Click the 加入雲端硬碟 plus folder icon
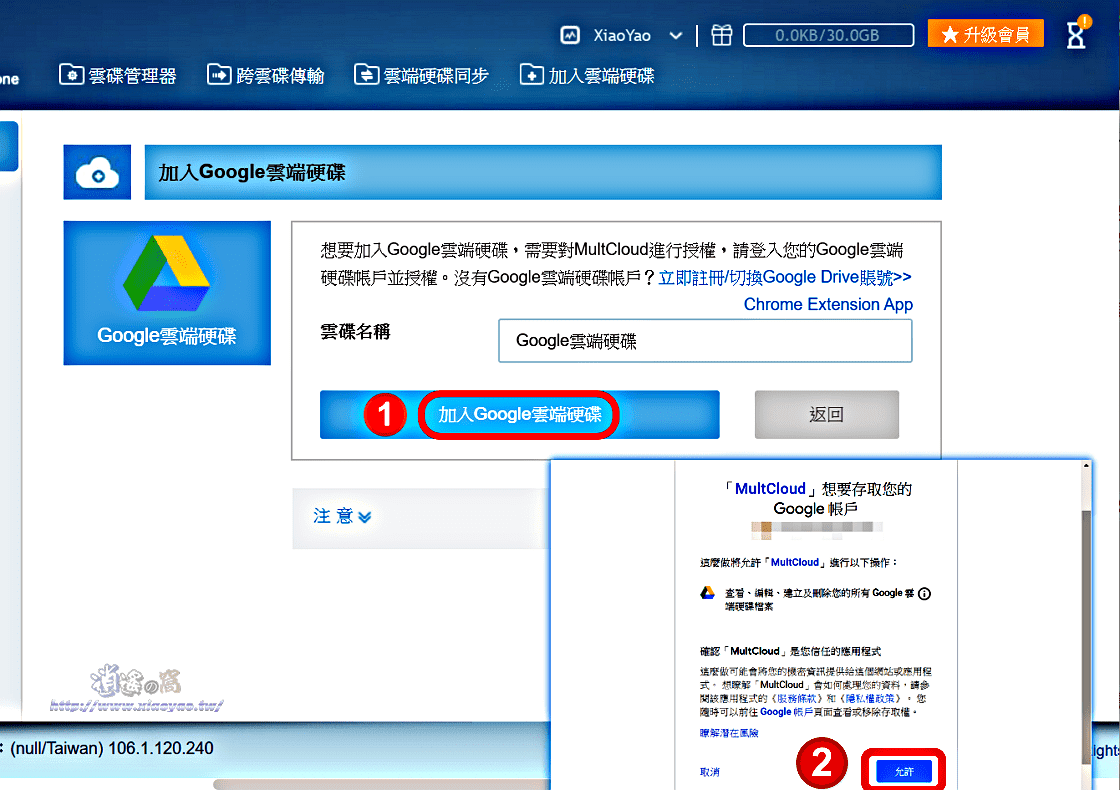 point(531,74)
